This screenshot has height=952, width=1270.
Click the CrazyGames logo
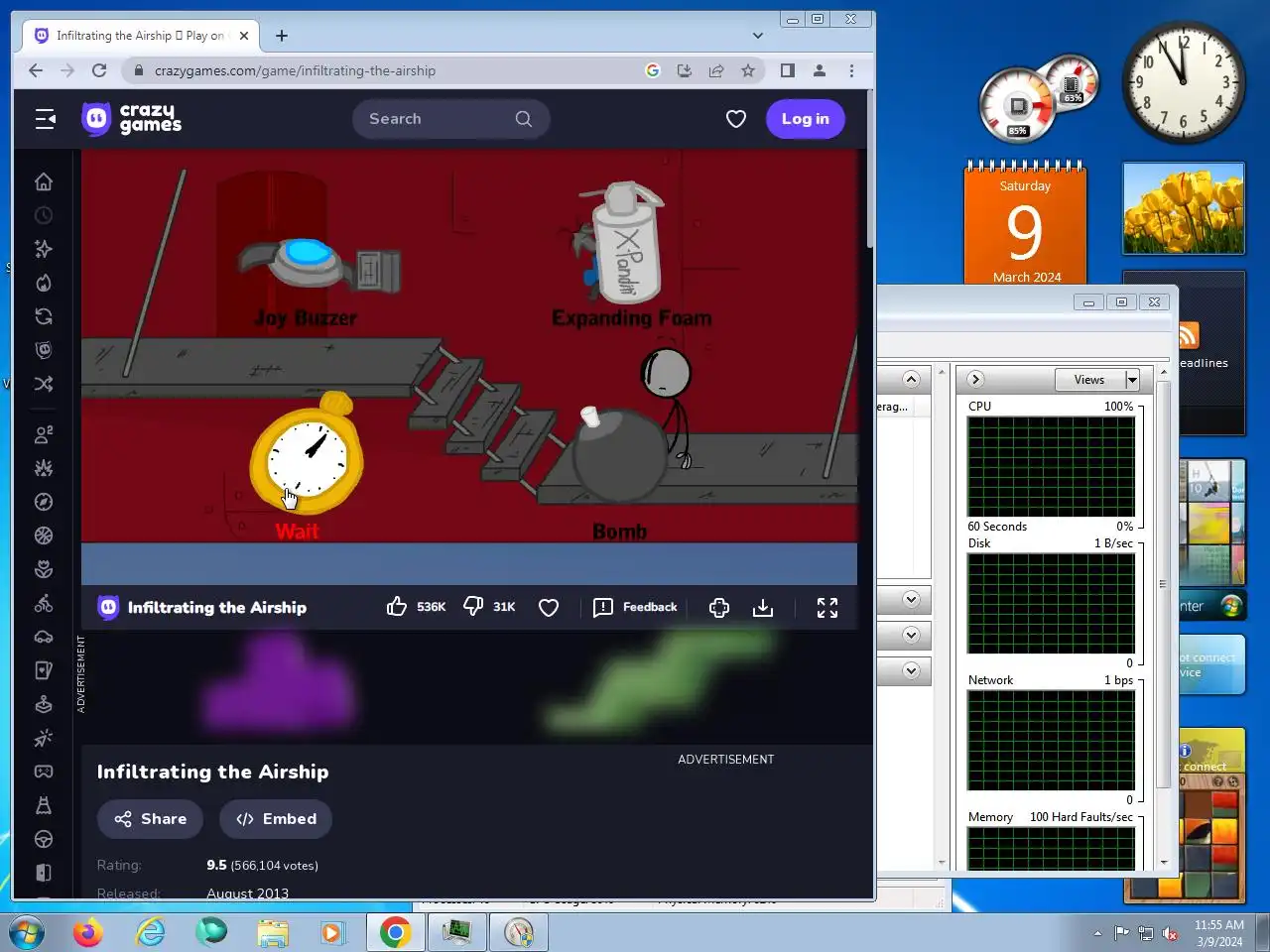(131, 119)
